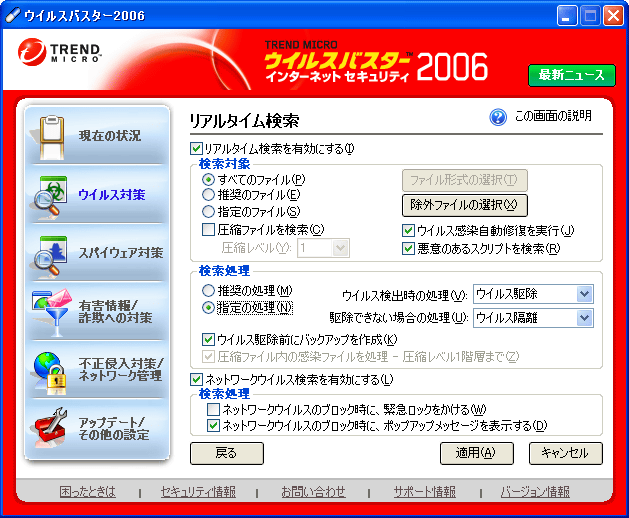This screenshot has width=629, height=518.
Task: Click the envelope funnel icon for 有害情報/詐欺への対策
Action: [52, 312]
